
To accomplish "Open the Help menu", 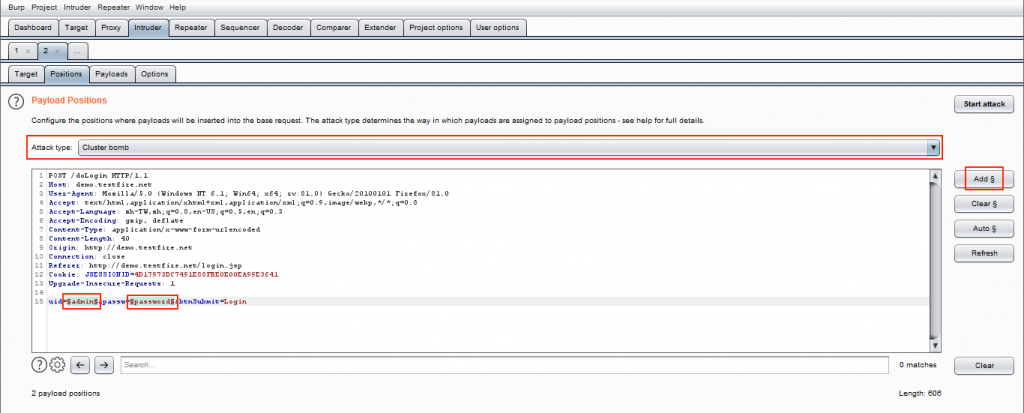I will click(x=177, y=7).
